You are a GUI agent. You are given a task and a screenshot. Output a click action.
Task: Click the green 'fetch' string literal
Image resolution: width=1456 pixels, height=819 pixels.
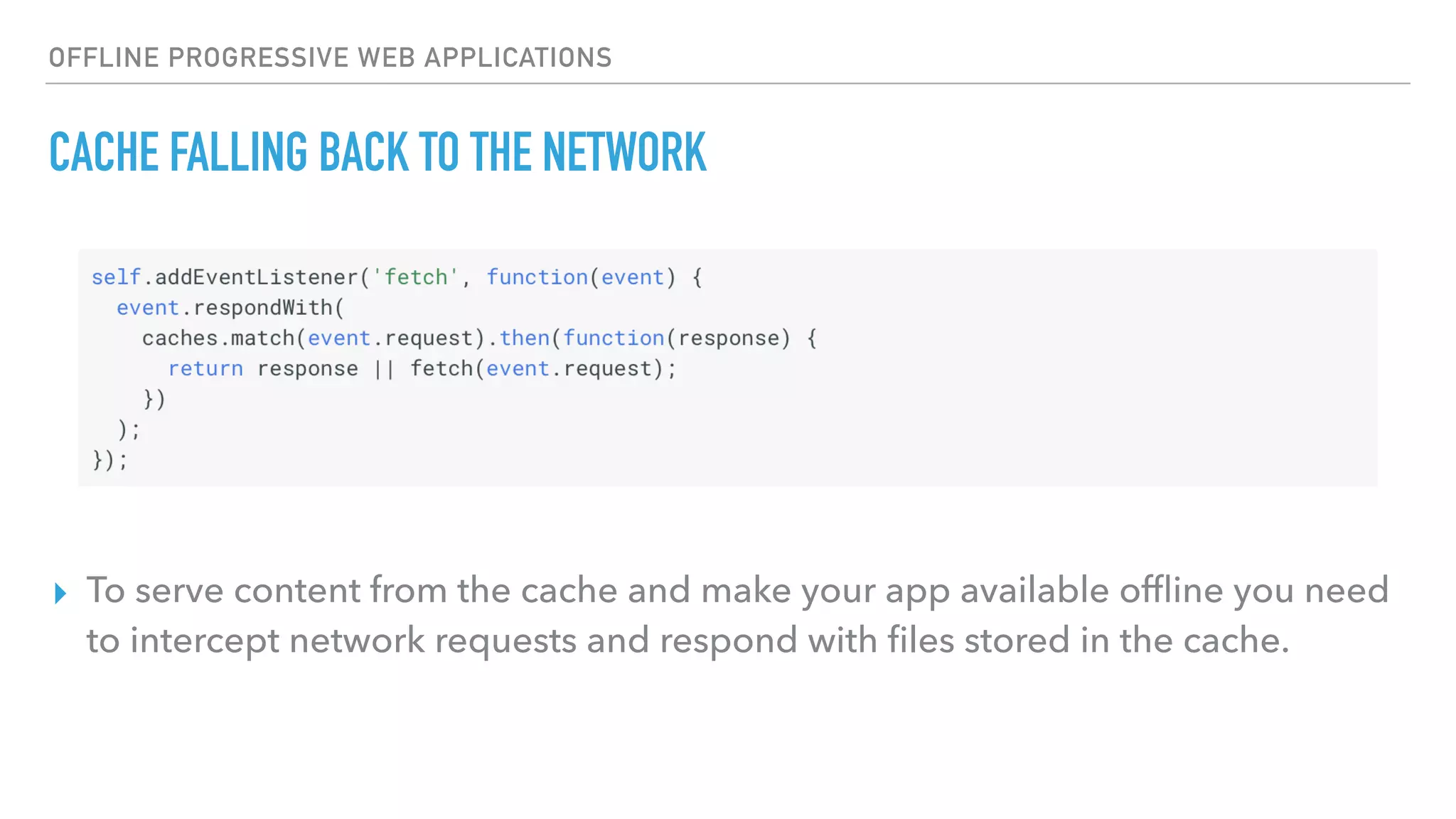tap(416, 277)
